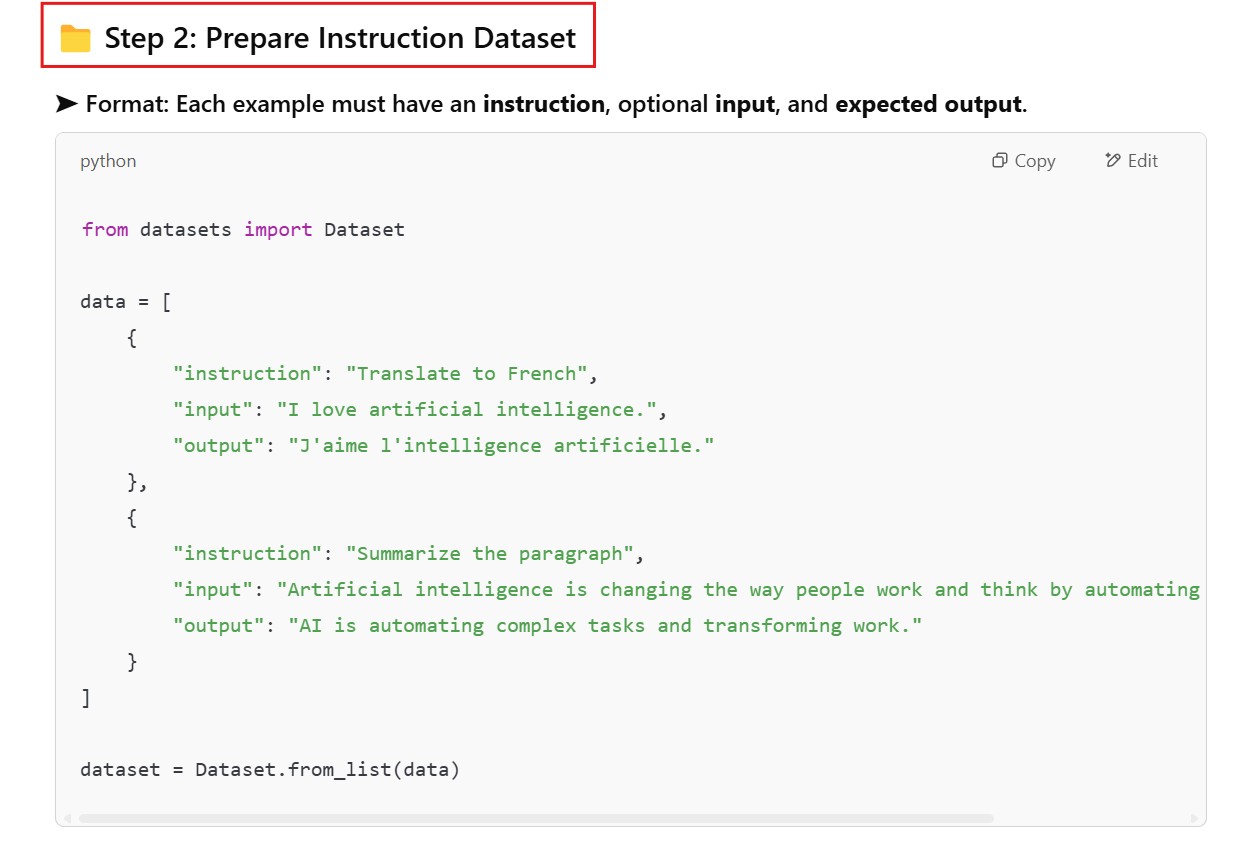The image size is (1257, 855).
Task: Click the black arrow bullet before Format
Action: tap(66, 104)
